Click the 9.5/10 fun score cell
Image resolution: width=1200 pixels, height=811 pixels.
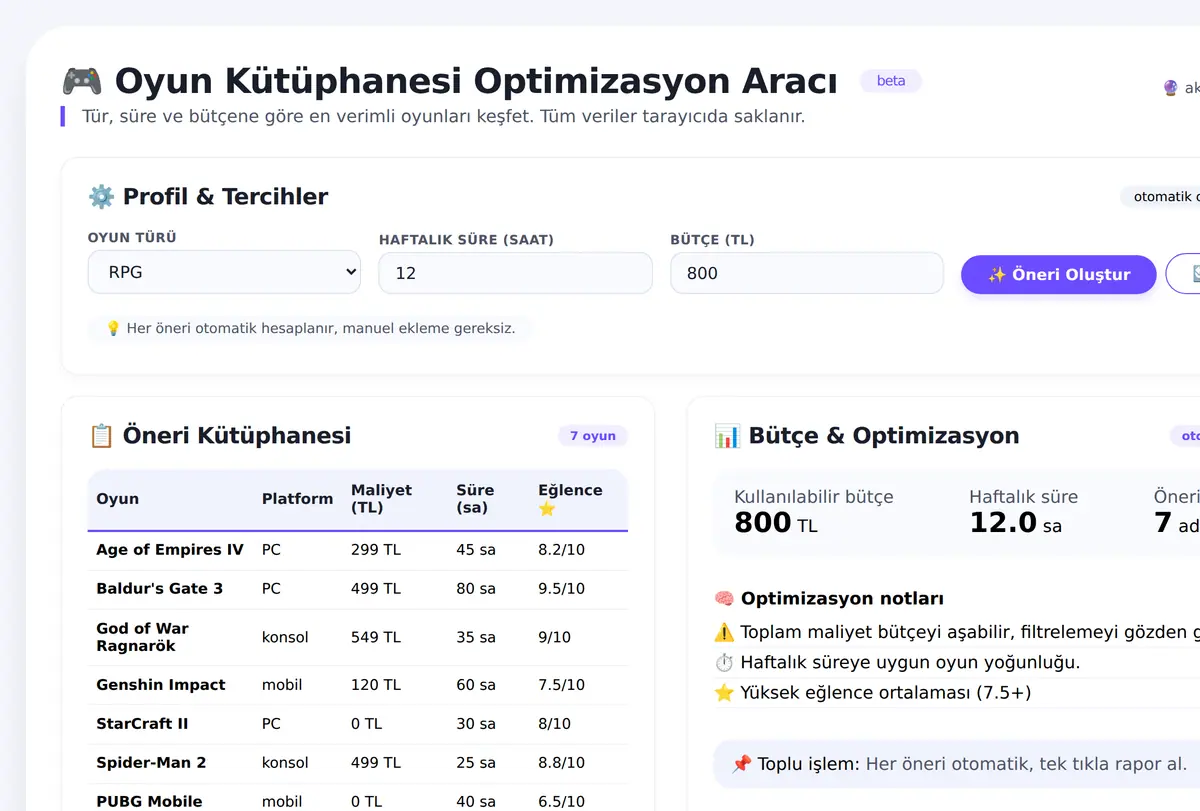point(561,589)
